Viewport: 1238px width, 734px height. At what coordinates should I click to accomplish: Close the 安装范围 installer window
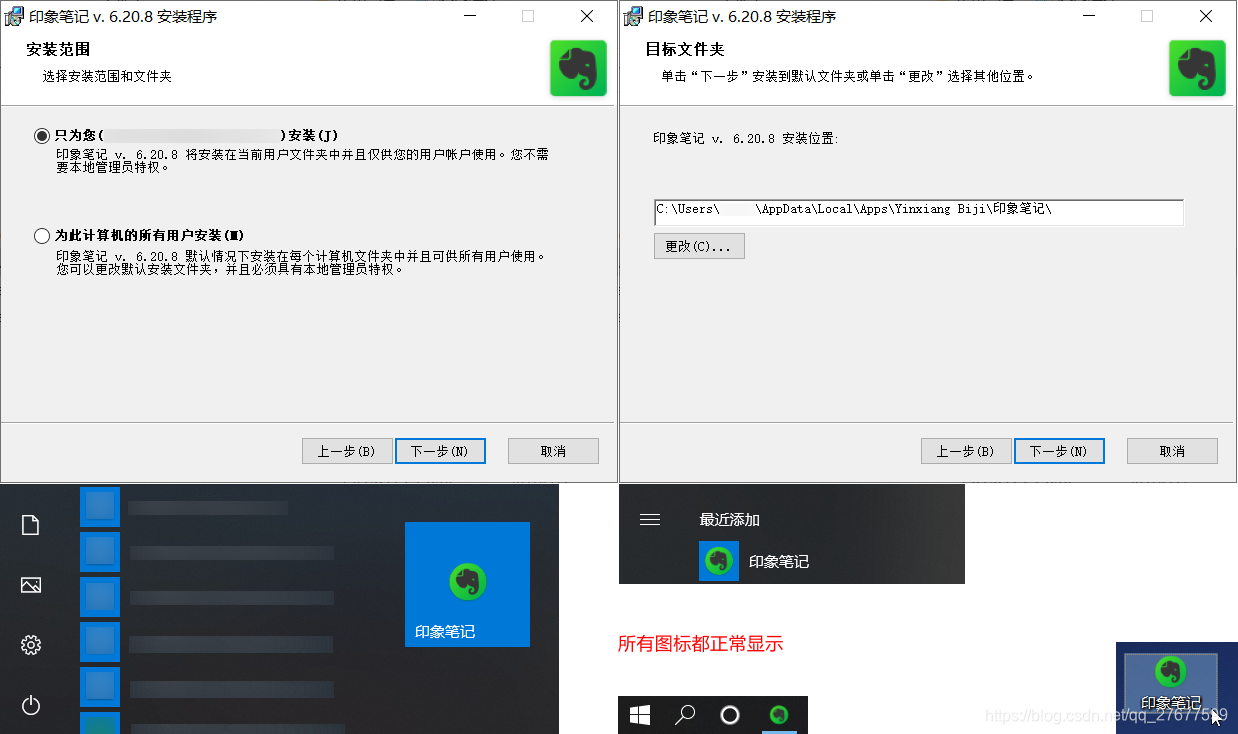pyautogui.click(x=587, y=16)
